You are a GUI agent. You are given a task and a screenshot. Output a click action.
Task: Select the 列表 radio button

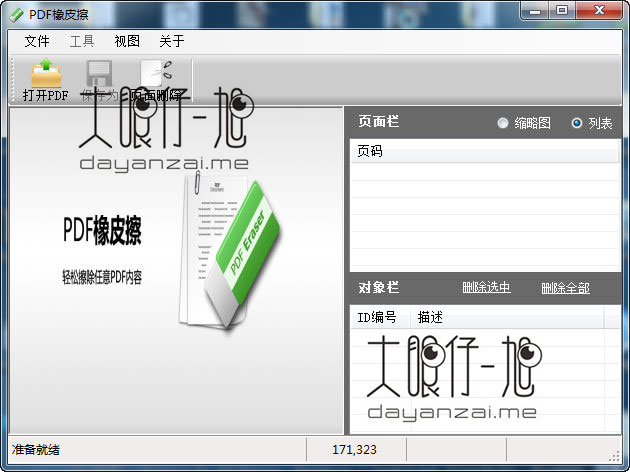[577, 123]
